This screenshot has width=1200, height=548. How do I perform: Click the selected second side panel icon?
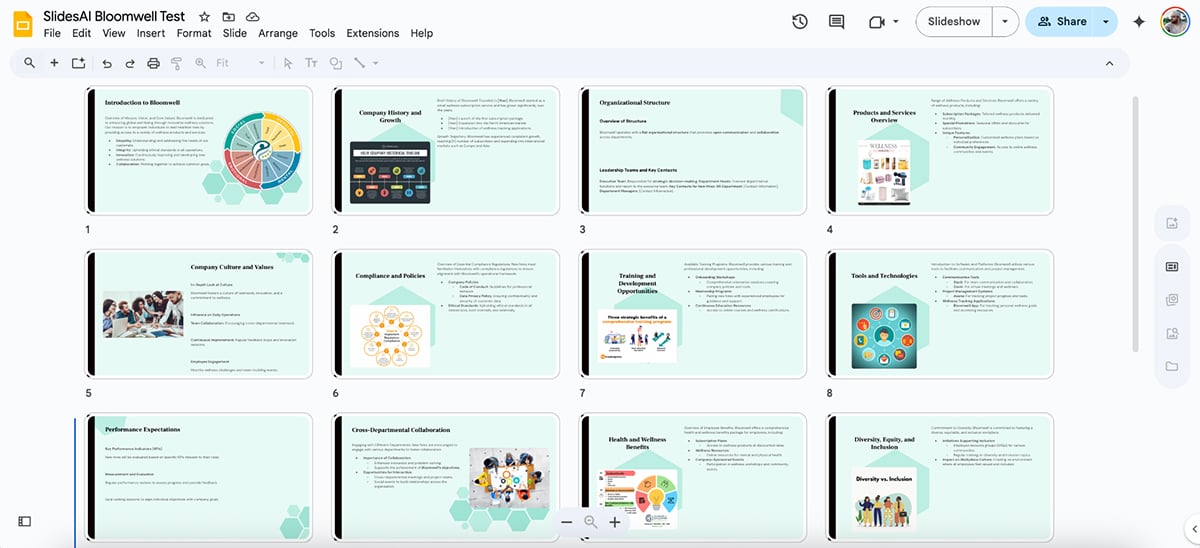[x=1172, y=266]
